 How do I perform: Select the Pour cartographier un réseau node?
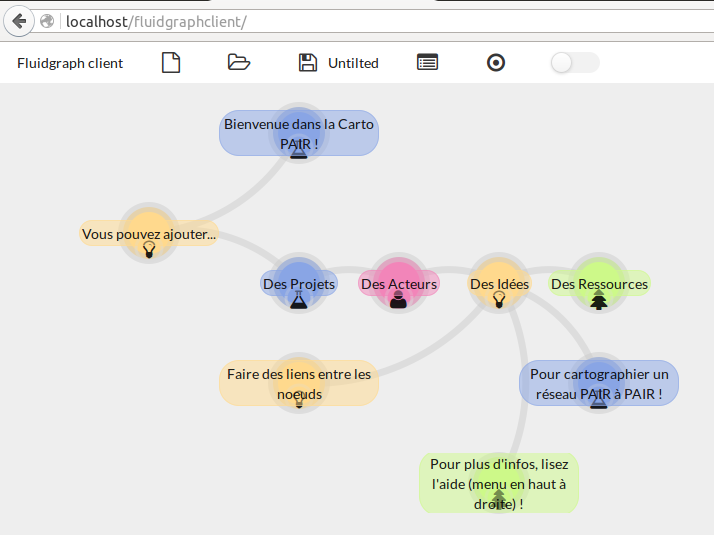tap(599, 383)
